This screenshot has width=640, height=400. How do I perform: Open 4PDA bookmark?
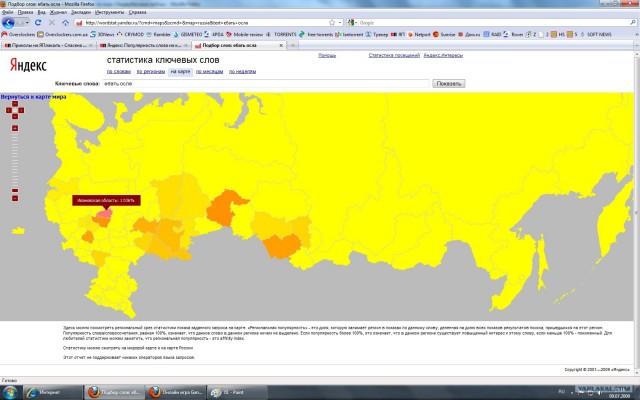(214, 34)
